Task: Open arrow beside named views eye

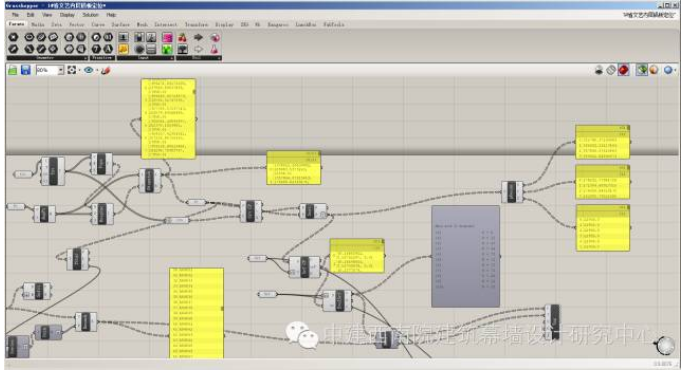Action: coord(97,70)
